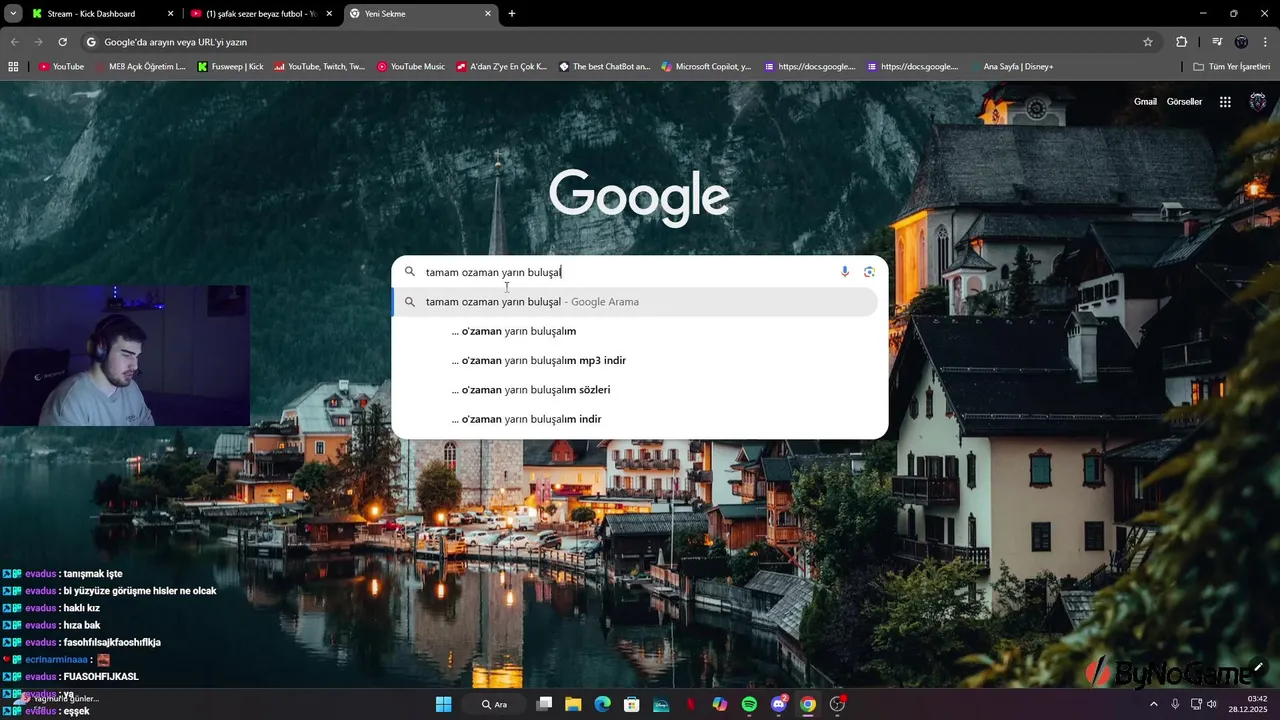Click the Ara search box on taskbar

coord(494,704)
